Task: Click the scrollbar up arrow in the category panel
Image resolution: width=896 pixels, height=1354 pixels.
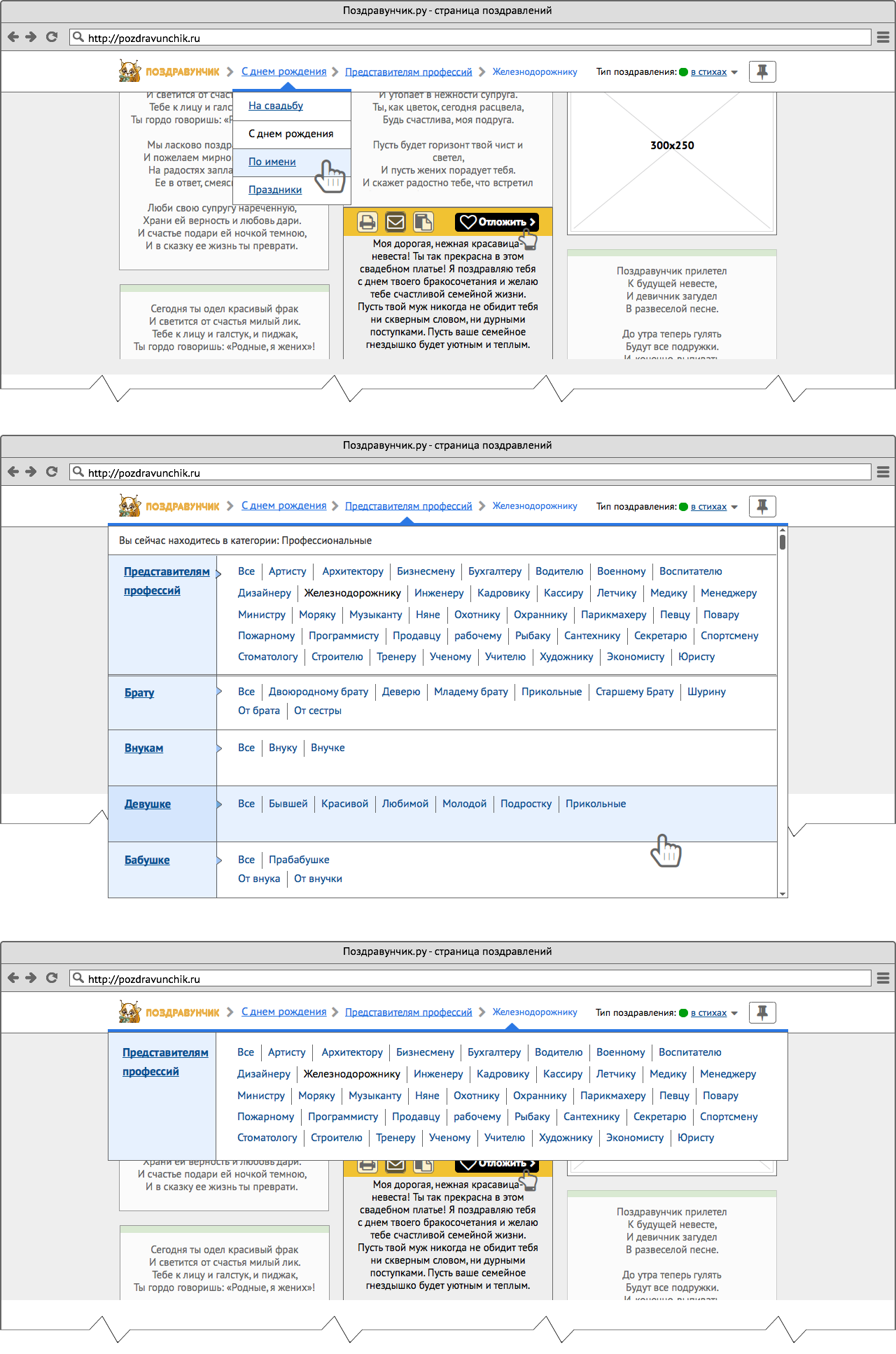Action: (783, 529)
